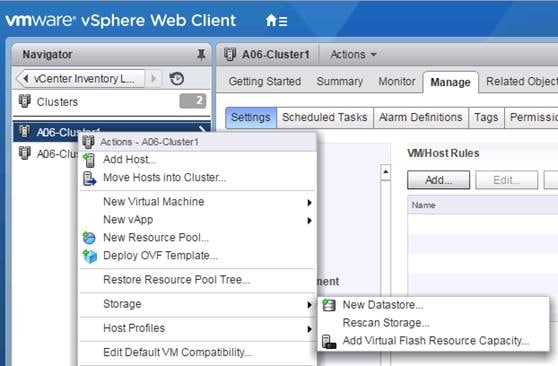
Task: Click the Add Virtual Flash Resource icon
Action: pos(329,341)
